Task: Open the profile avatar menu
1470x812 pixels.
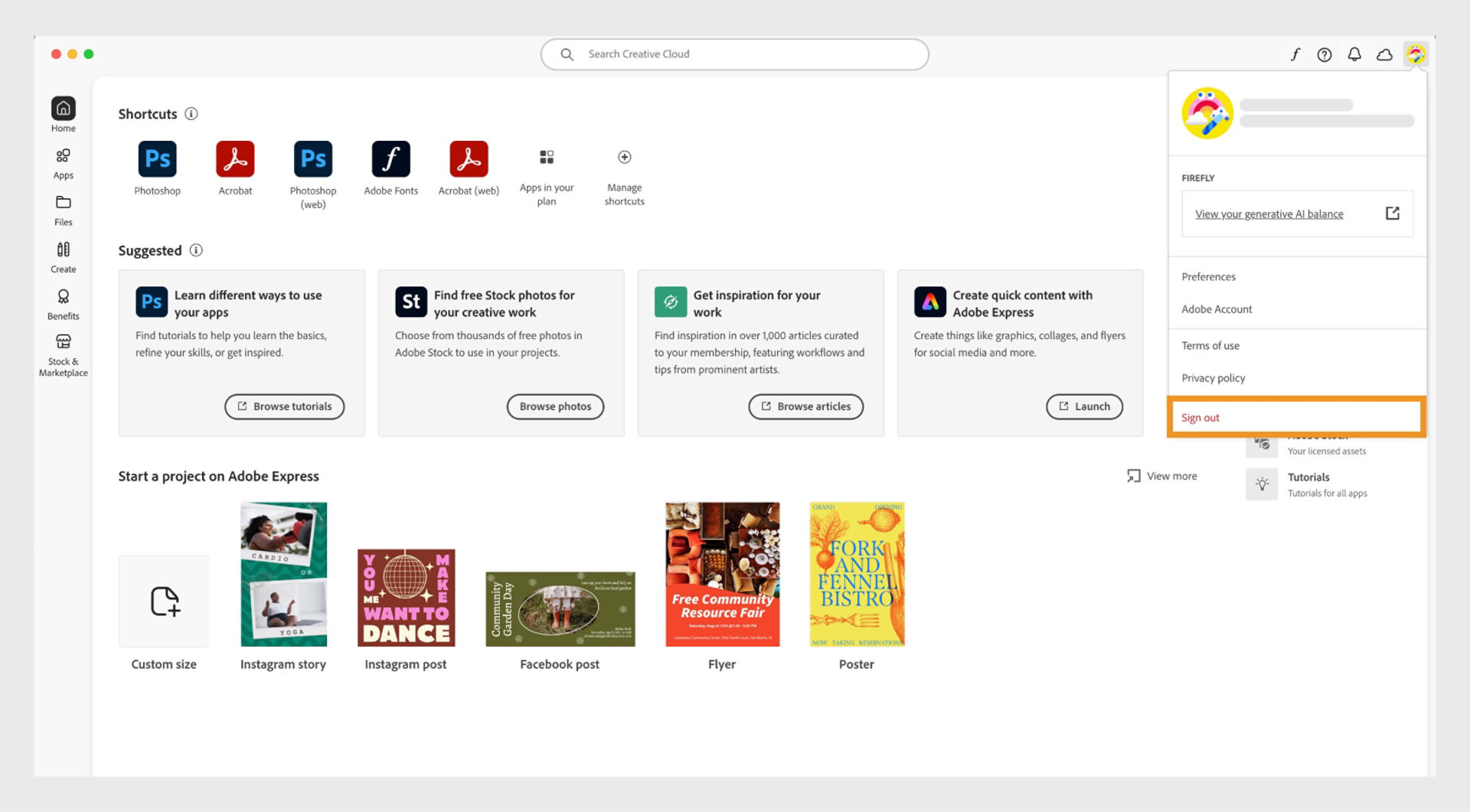Action: 1417,54
